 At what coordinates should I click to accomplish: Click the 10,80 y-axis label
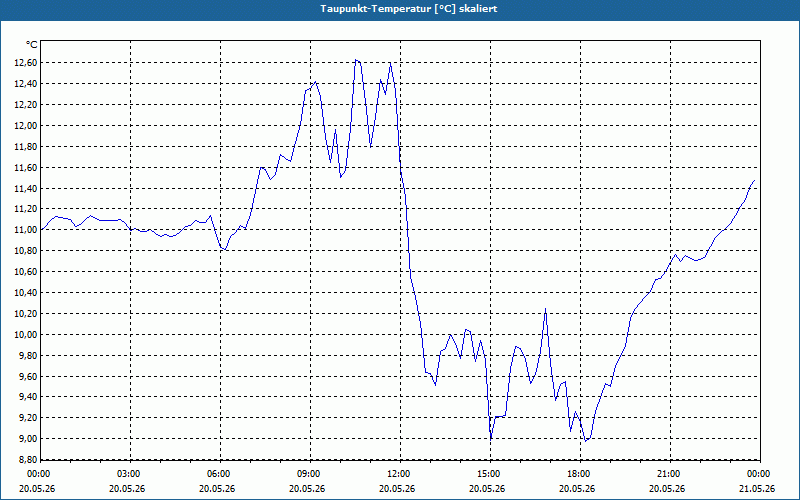(x=27, y=251)
